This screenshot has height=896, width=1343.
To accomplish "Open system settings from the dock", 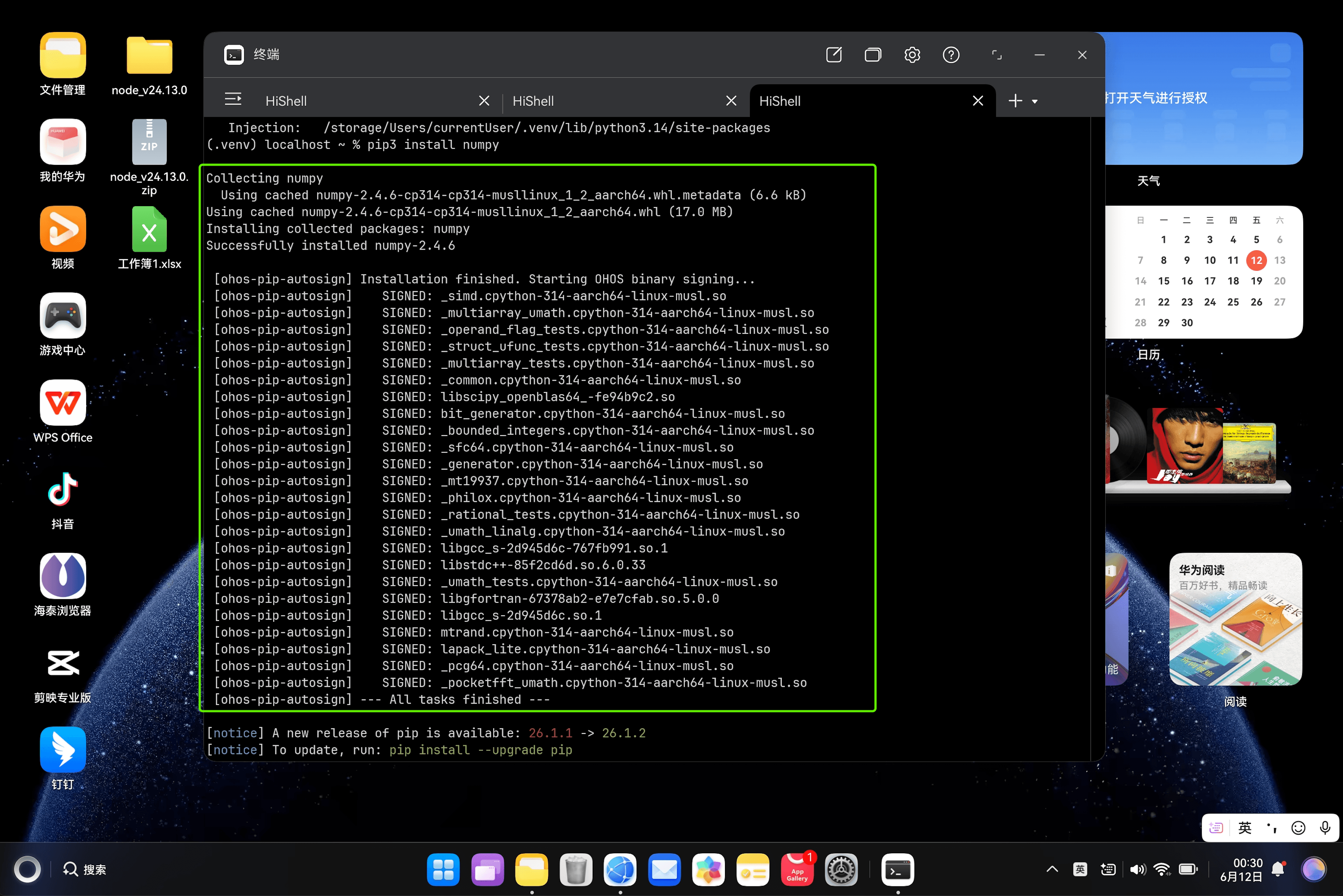I will tap(841, 869).
